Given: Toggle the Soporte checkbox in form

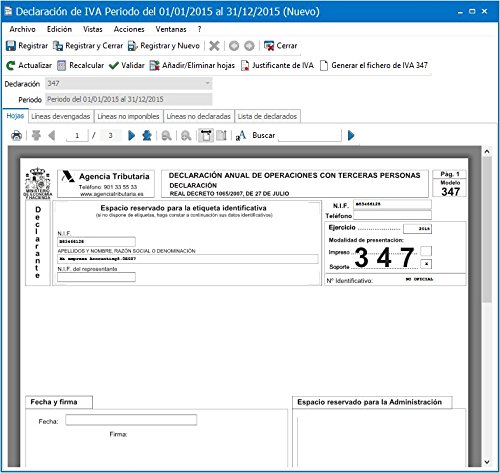Looking at the screenshot, I should pos(426,264).
